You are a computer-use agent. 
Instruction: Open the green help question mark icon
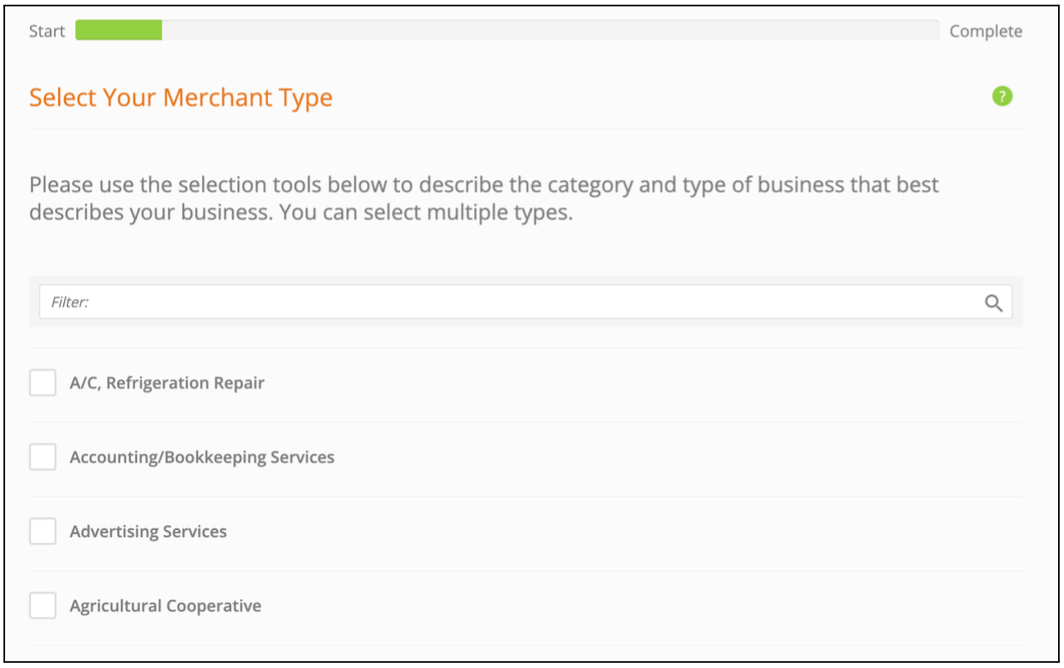(1002, 96)
